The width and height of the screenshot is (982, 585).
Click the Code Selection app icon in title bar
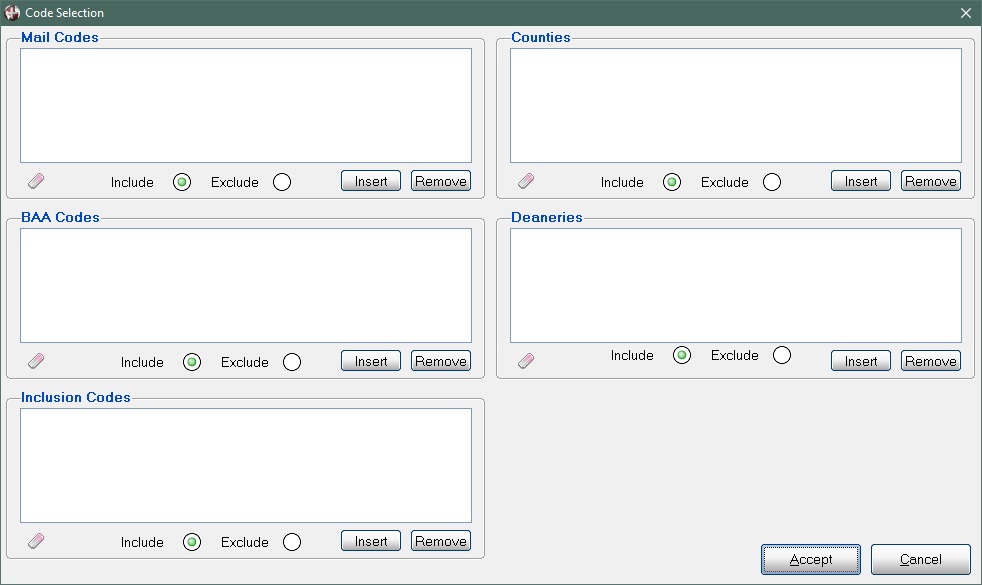tap(12, 13)
